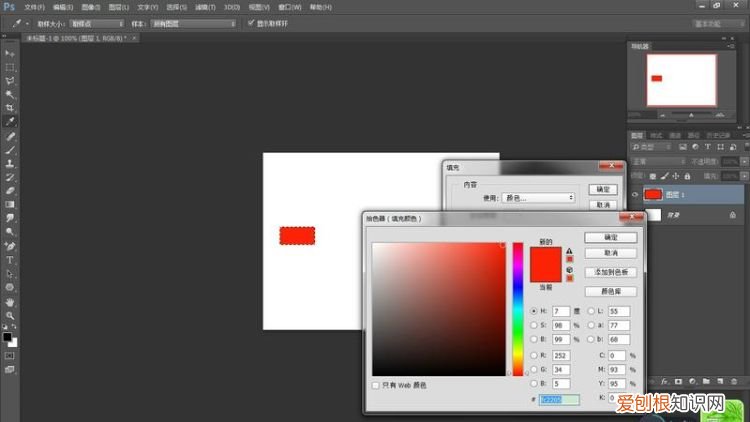Image resolution: width=750 pixels, height=422 pixels.
Task: Select the Lasso tool
Action: click(x=10, y=80)
